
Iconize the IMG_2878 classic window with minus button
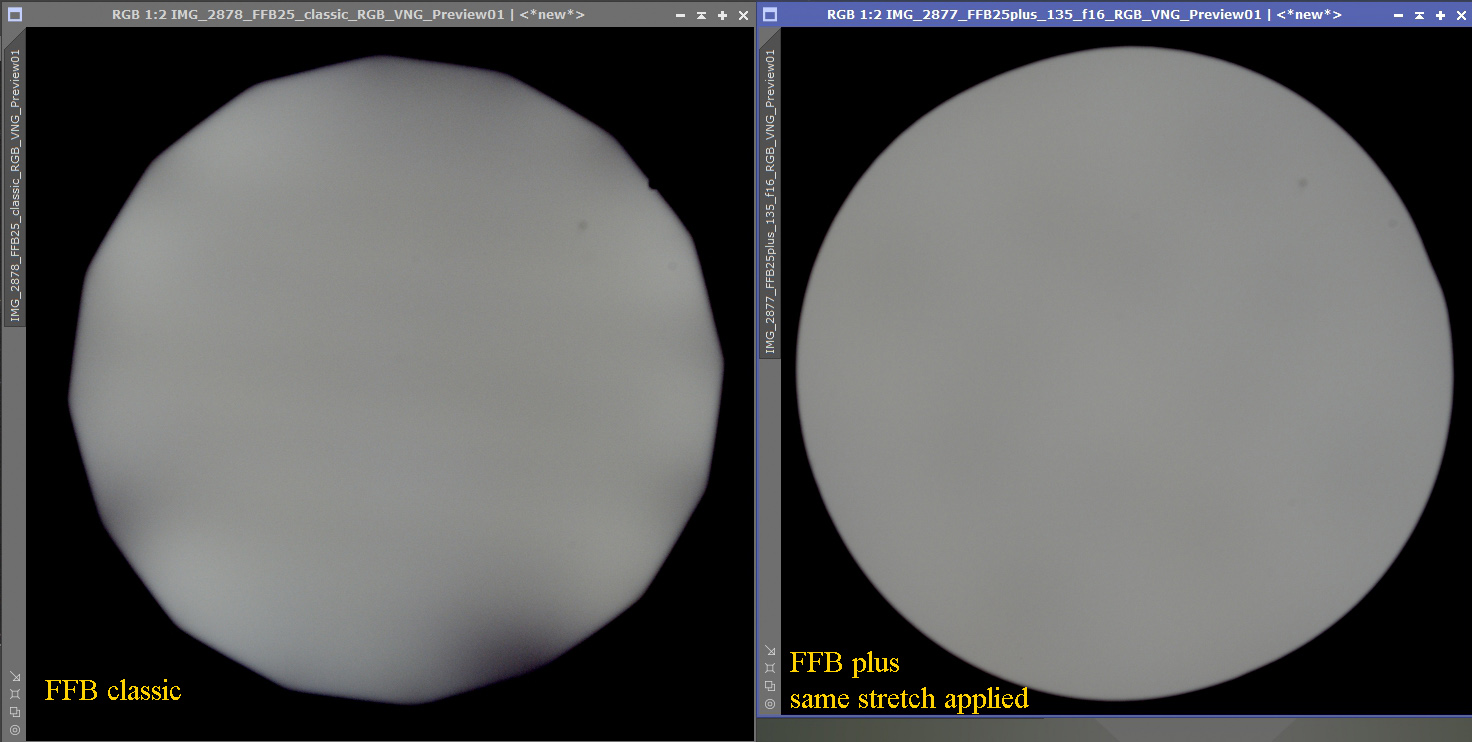[680, 15]
